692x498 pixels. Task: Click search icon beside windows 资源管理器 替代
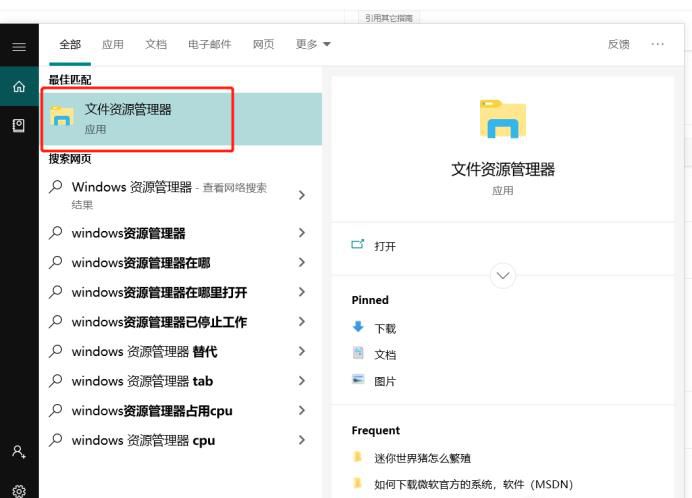[56, 351]
